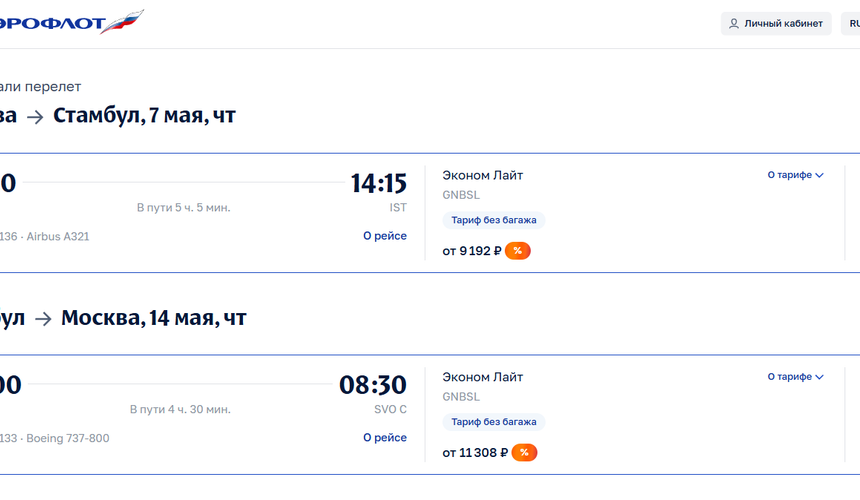Viewport: 860px width, 500px height.
Task: Click the orange % badge beside 11 308 ₽
Action: click(524, 453)
